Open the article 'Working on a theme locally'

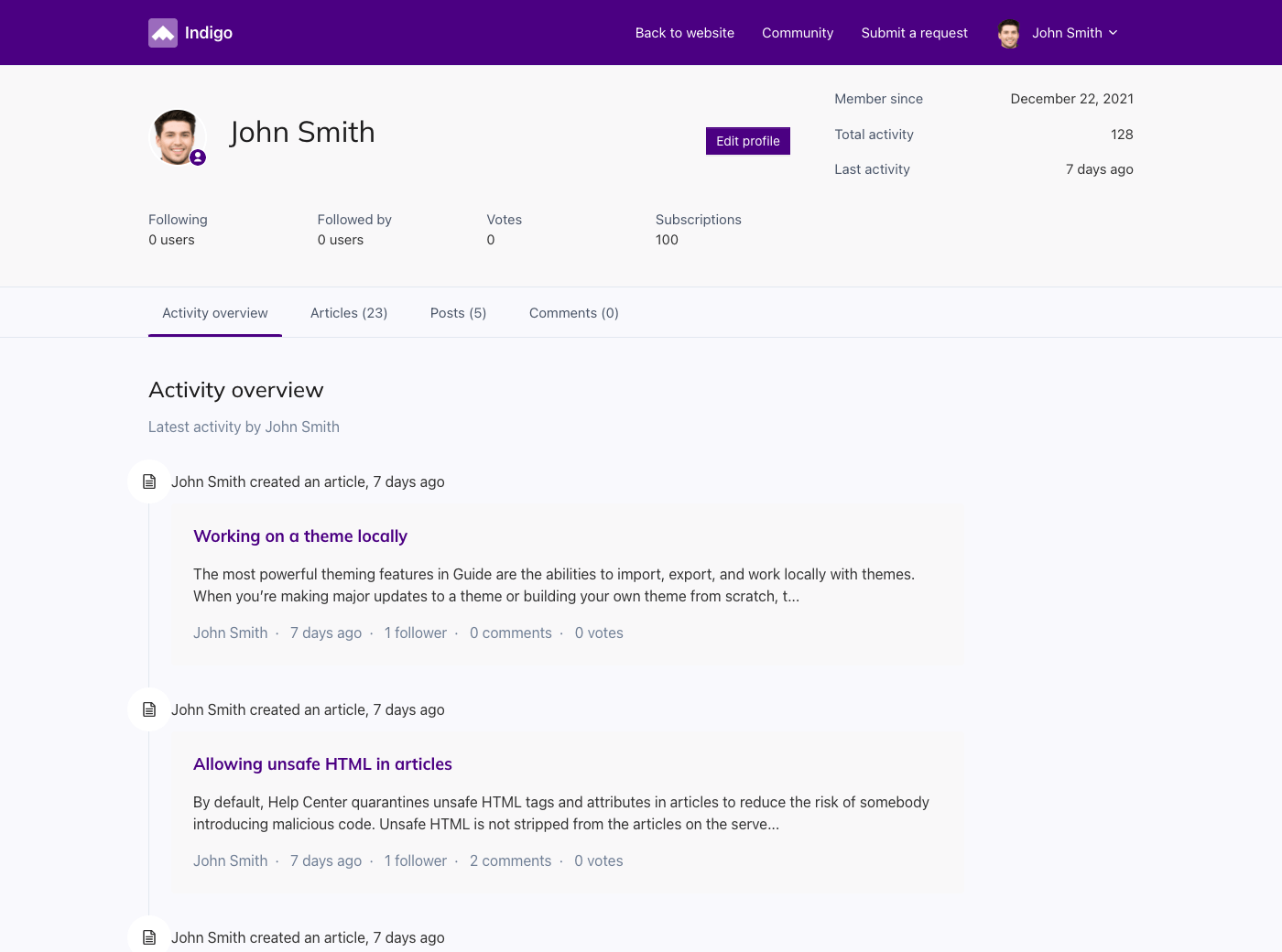point(300,536)
